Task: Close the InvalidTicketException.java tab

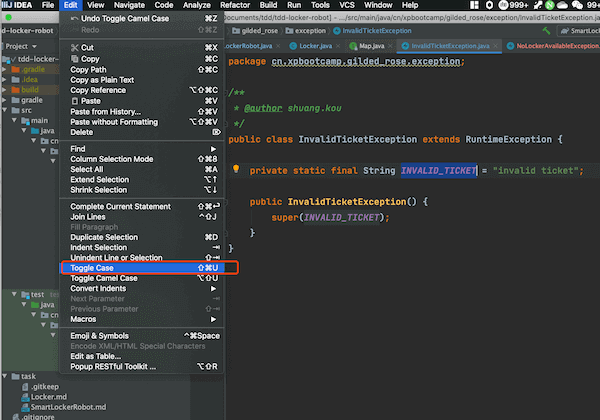Action: (495, 46)
